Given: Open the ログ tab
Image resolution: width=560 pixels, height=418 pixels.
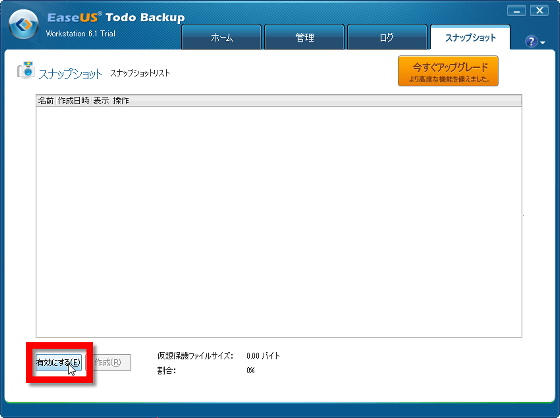Looking at the screenshot, I should [x=387, y=37].
